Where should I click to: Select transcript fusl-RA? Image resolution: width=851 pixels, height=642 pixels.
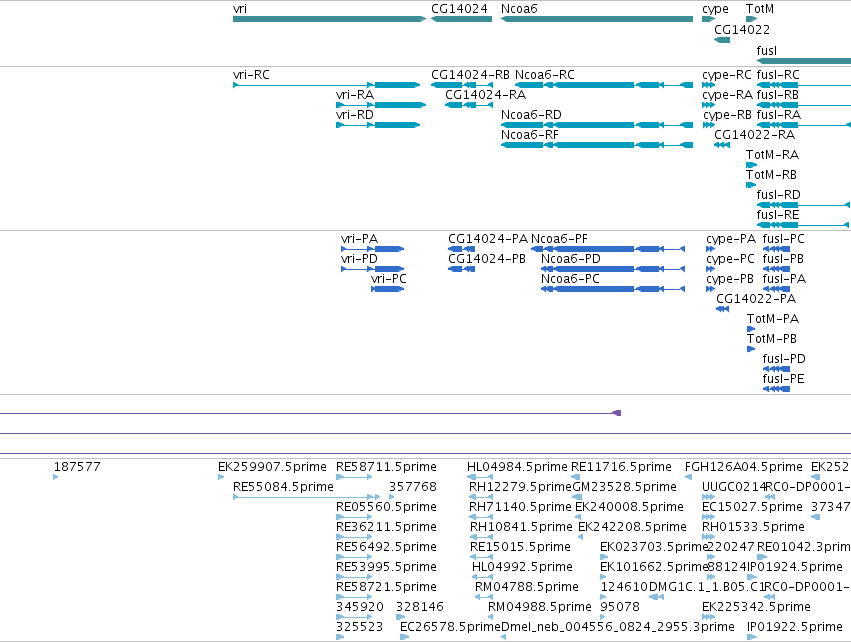pyautogui.click(x=803, y=125)
